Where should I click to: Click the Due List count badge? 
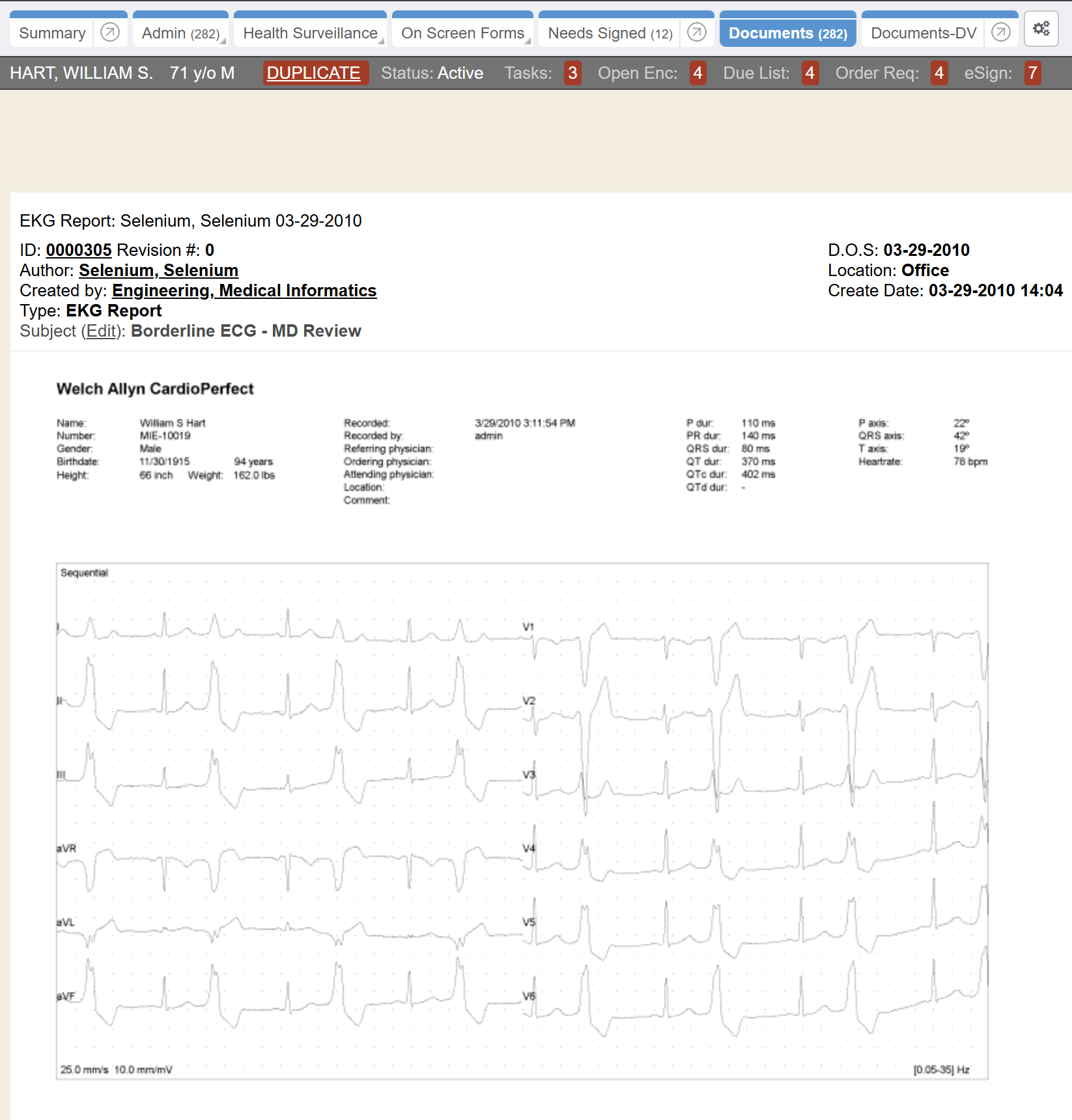point(810,73)
